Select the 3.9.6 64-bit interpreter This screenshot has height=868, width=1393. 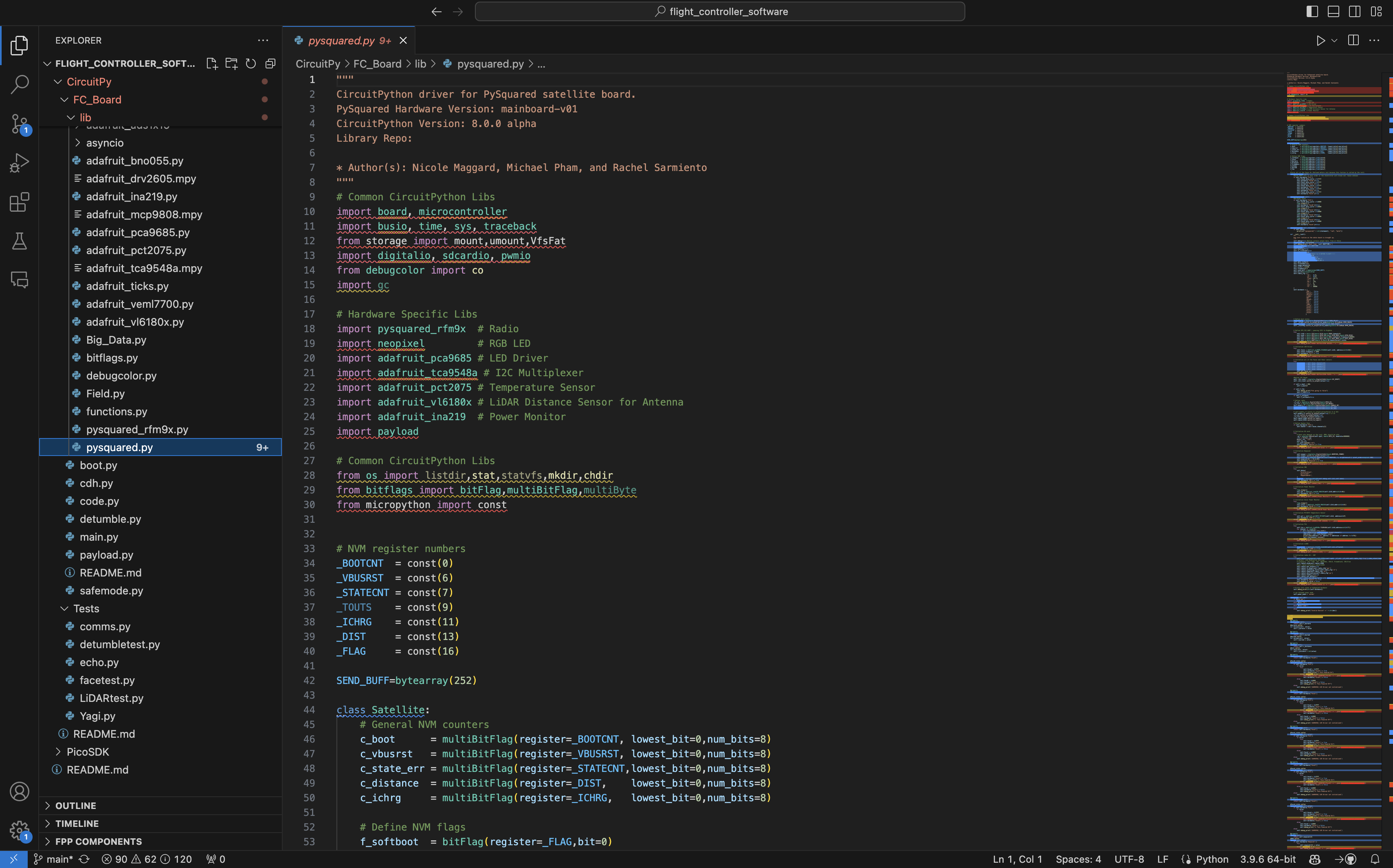[1267, 859]
